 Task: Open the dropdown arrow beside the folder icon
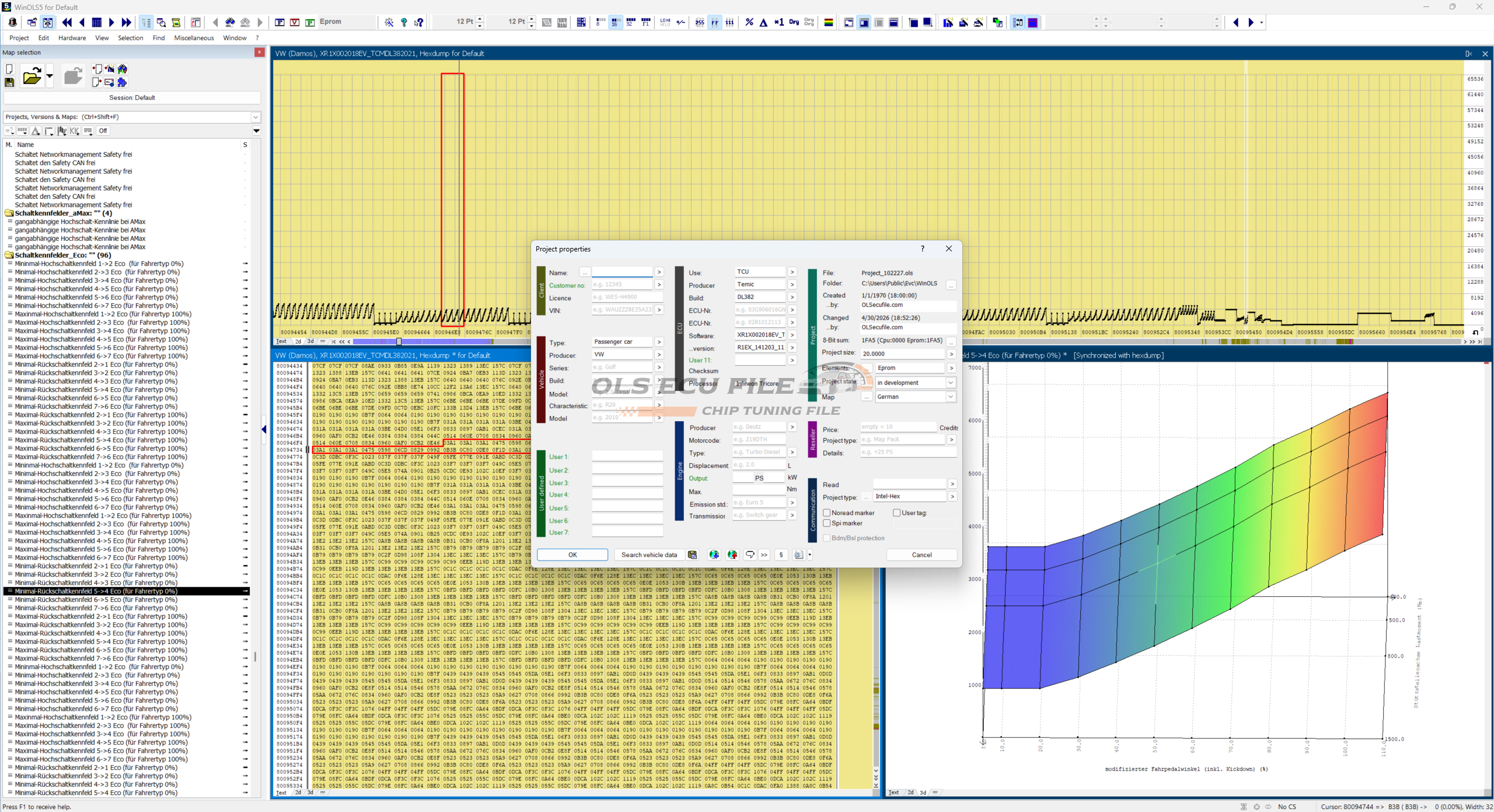pyautogui.click(x=50, y=76)
